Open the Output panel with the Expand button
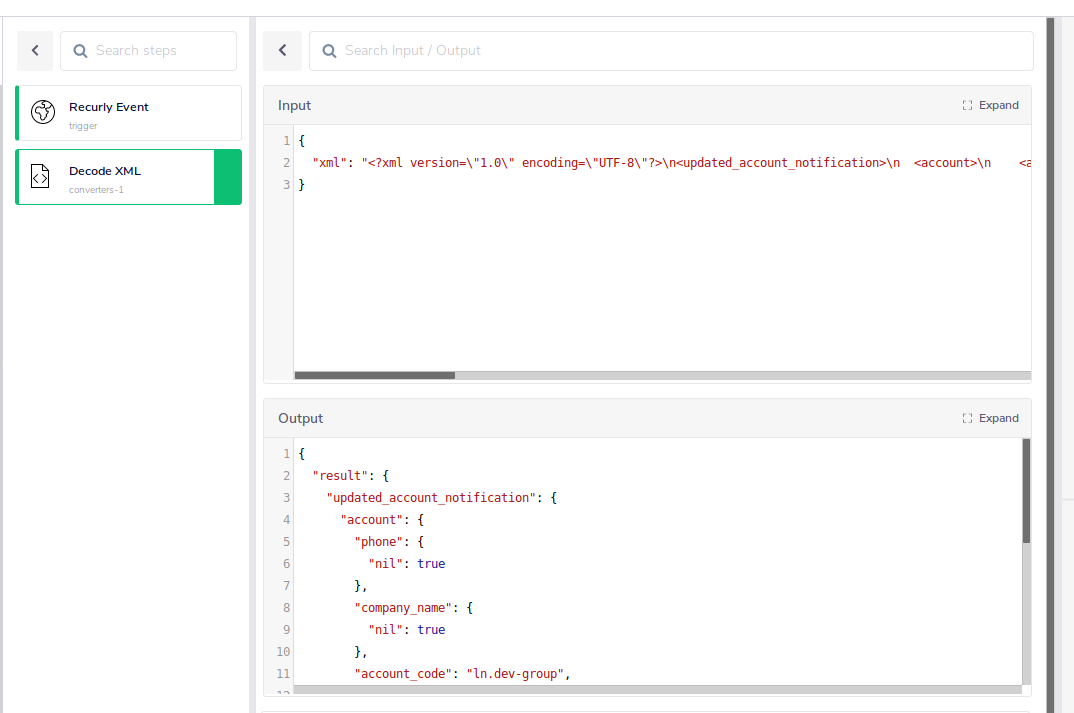 pos(999,418)
